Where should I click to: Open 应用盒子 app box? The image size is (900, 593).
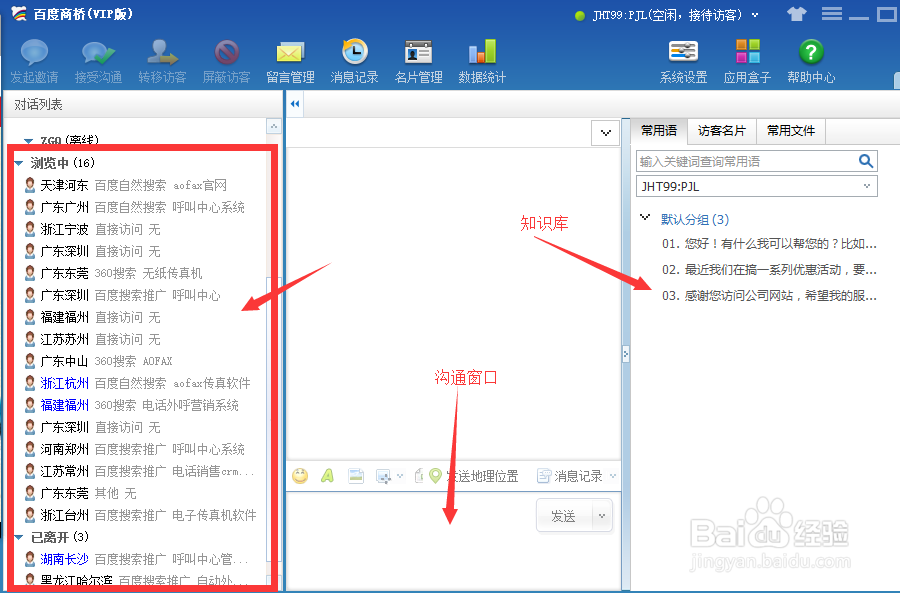[x=747, y=61]
